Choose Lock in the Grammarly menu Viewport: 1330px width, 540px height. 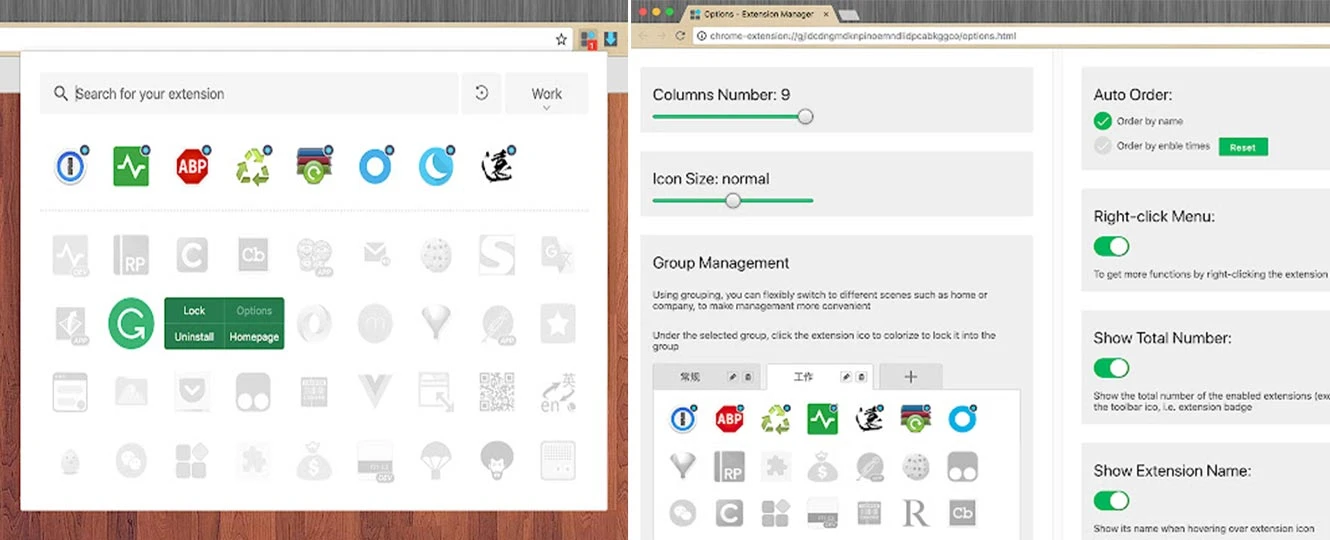point(194,311)
